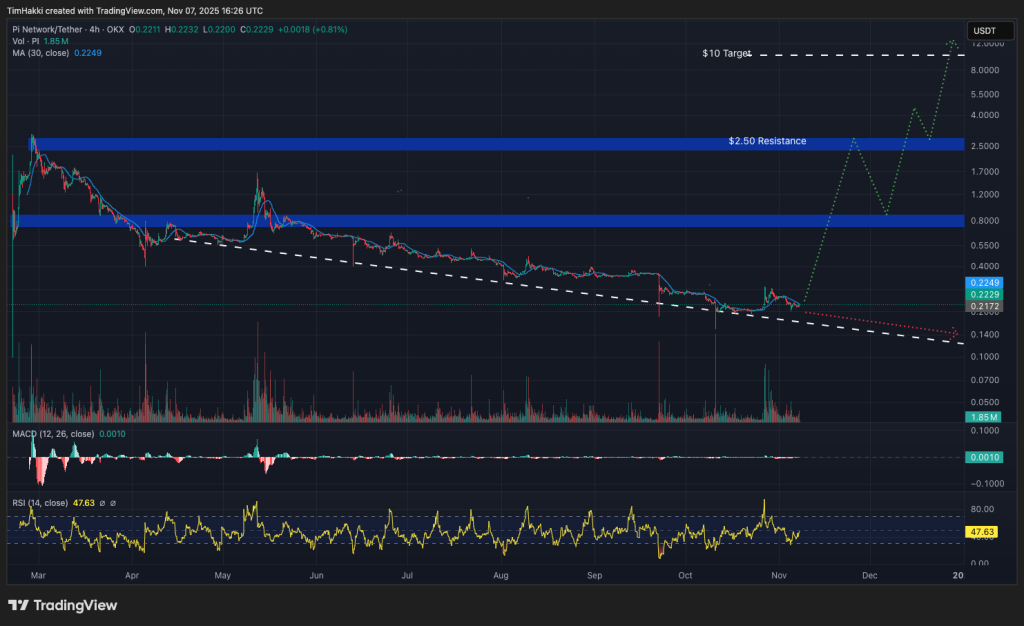The width and height of the screenshot is (1024, 626).
Task: Select the RSI (14, close) legend
Action: [x=40, y=503]
